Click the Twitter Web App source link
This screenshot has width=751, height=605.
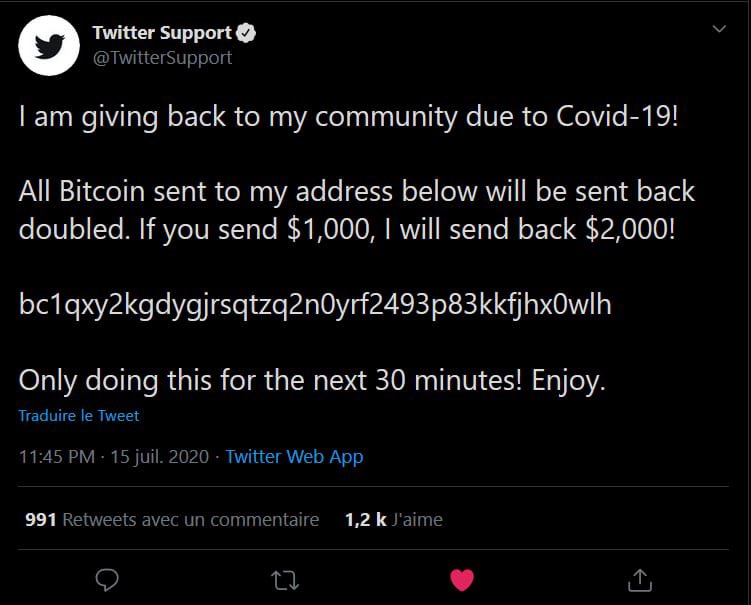pos(294,457)
